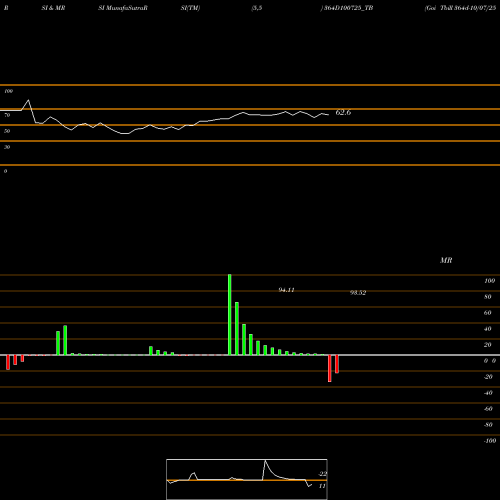Click the RSI line peak near 100
The height and width of the screenshot is (500, 500).
28,100
